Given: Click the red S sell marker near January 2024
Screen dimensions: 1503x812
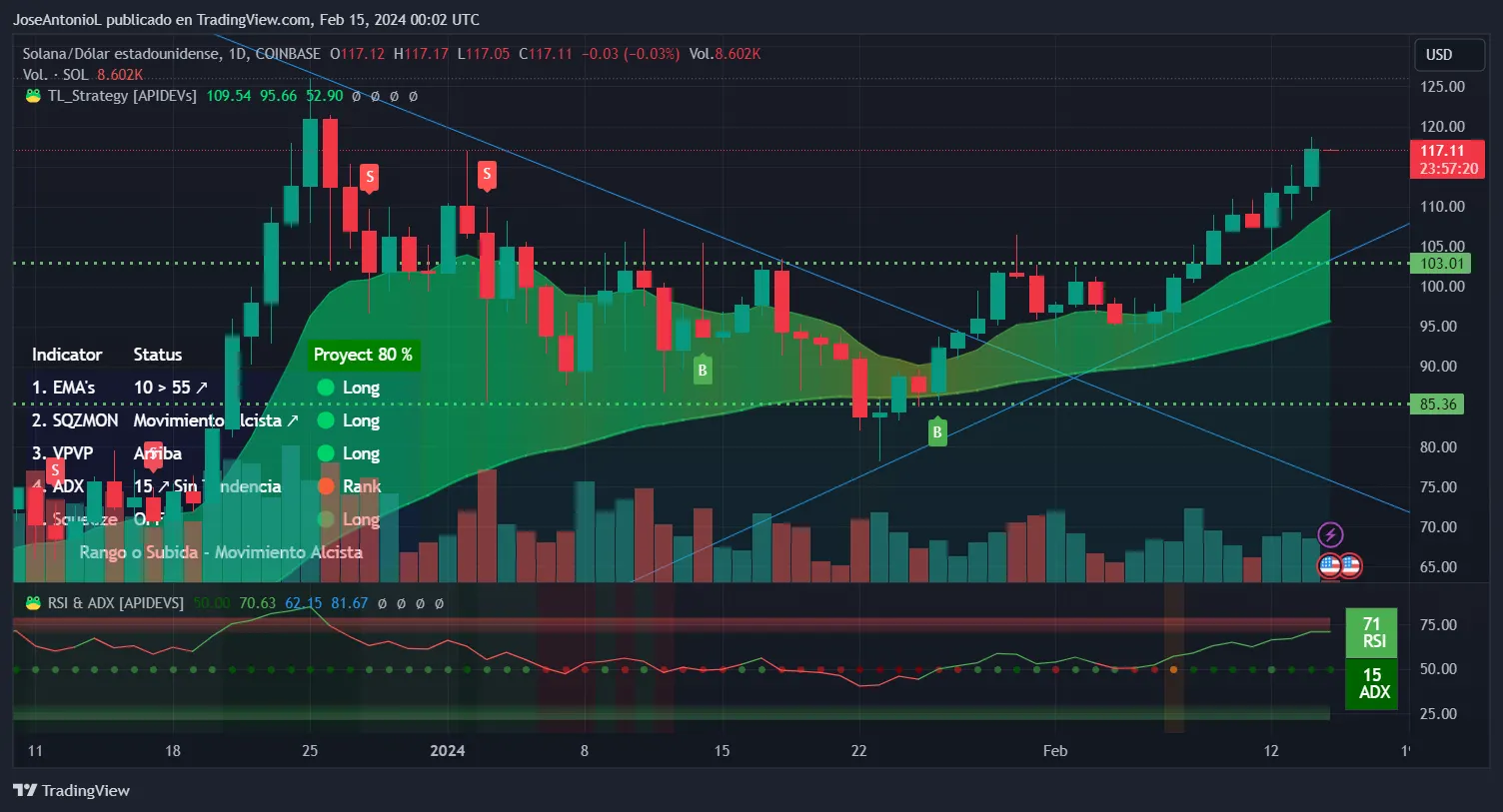Looking at the screenshot, I should [x=487, y=175].
